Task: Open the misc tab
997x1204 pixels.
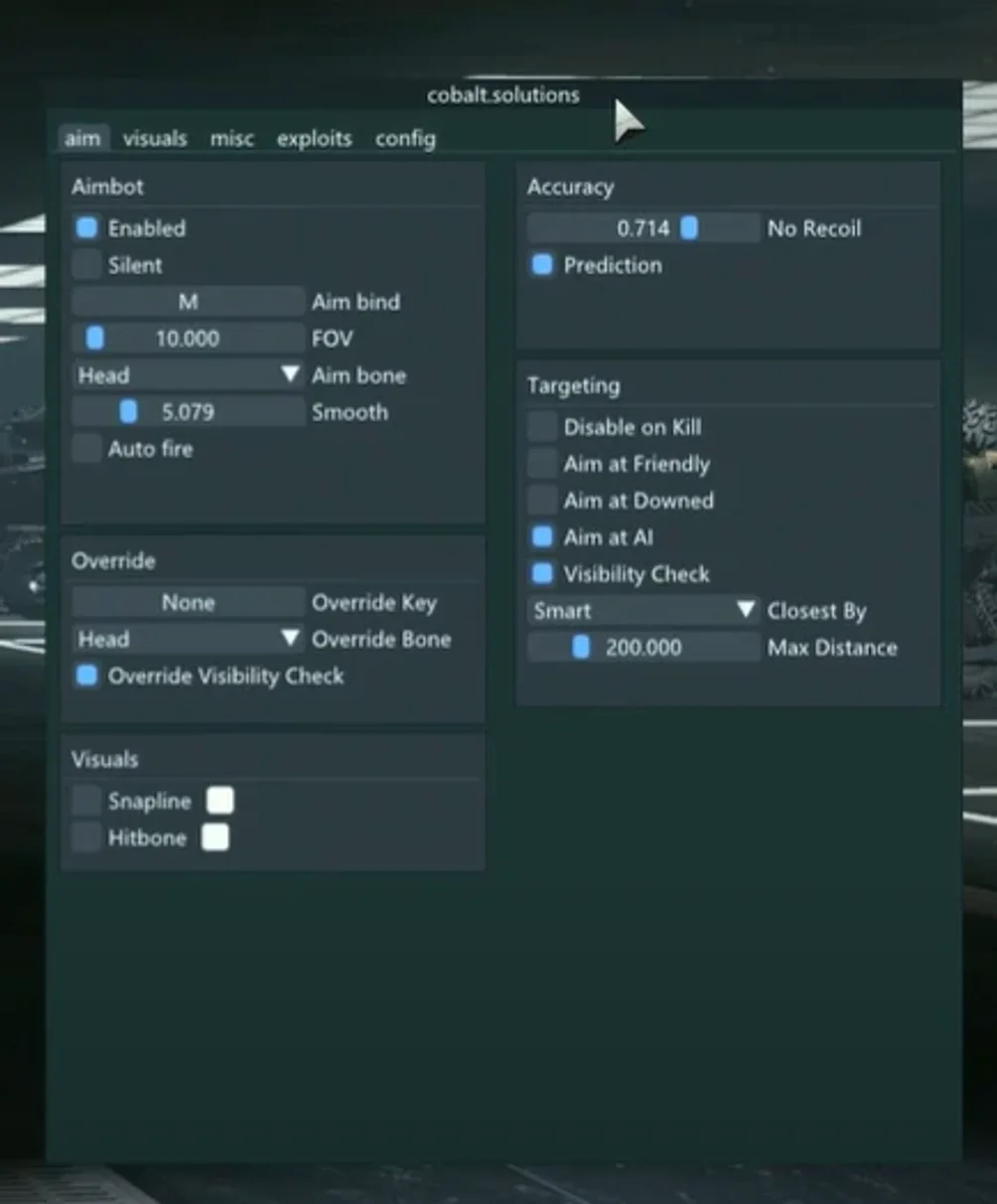Action: (x=232, y=138)
